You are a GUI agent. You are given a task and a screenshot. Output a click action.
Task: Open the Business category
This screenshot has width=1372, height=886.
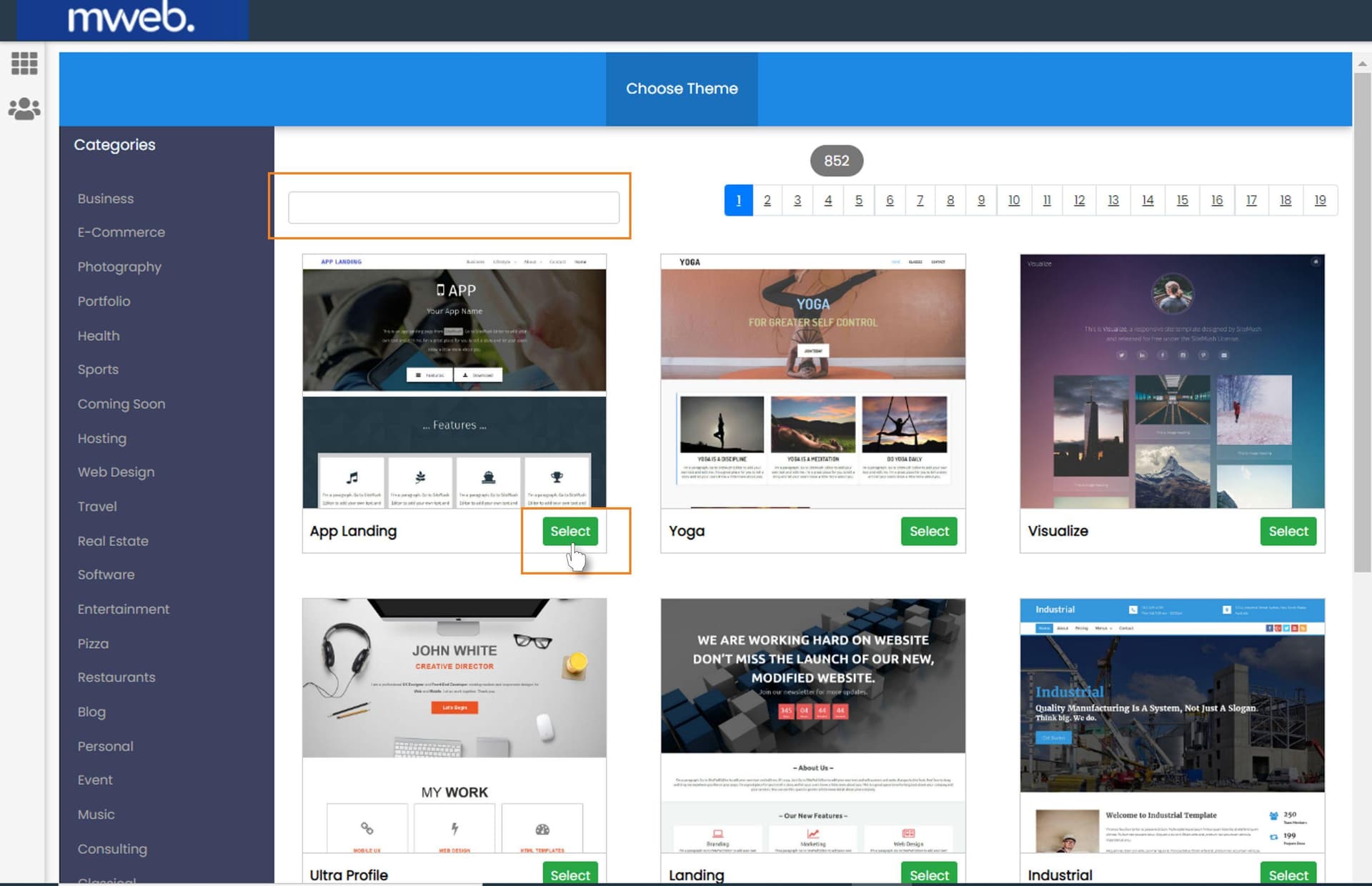(106, 199)
